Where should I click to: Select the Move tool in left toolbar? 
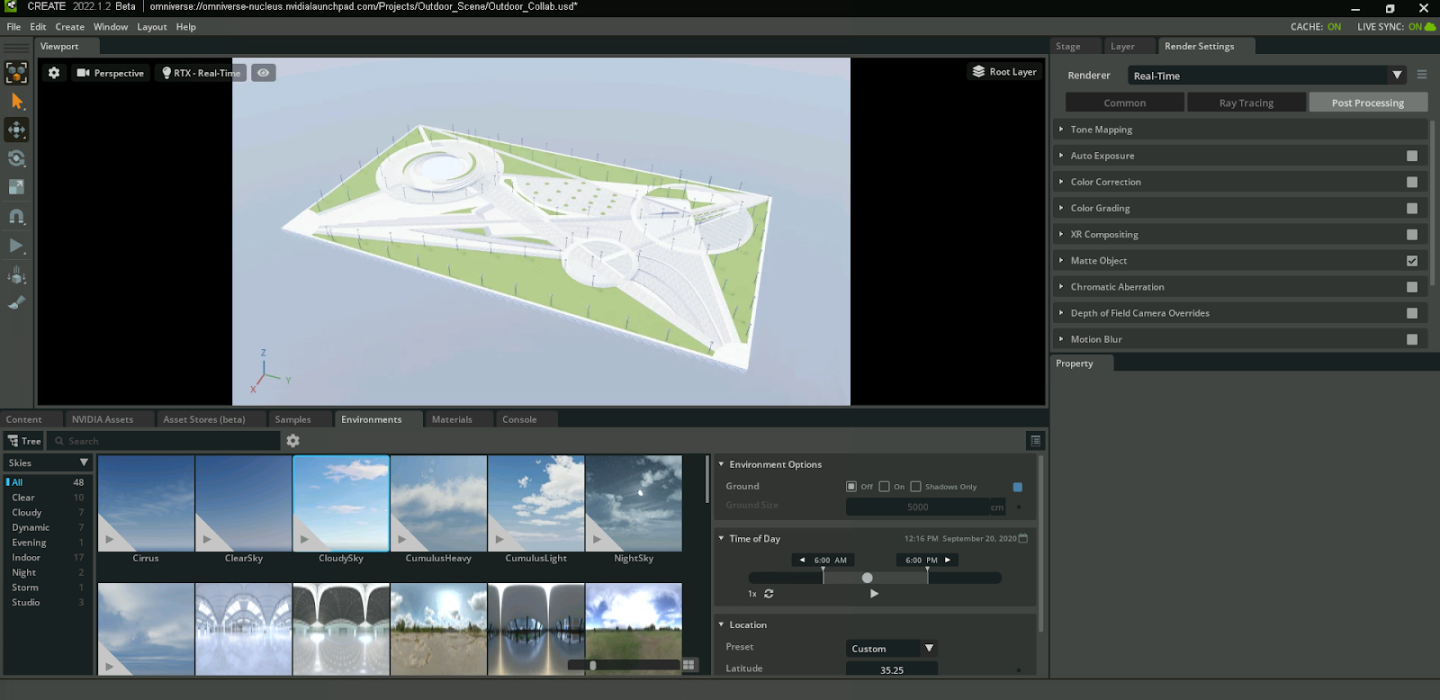(x=16, y=130)
